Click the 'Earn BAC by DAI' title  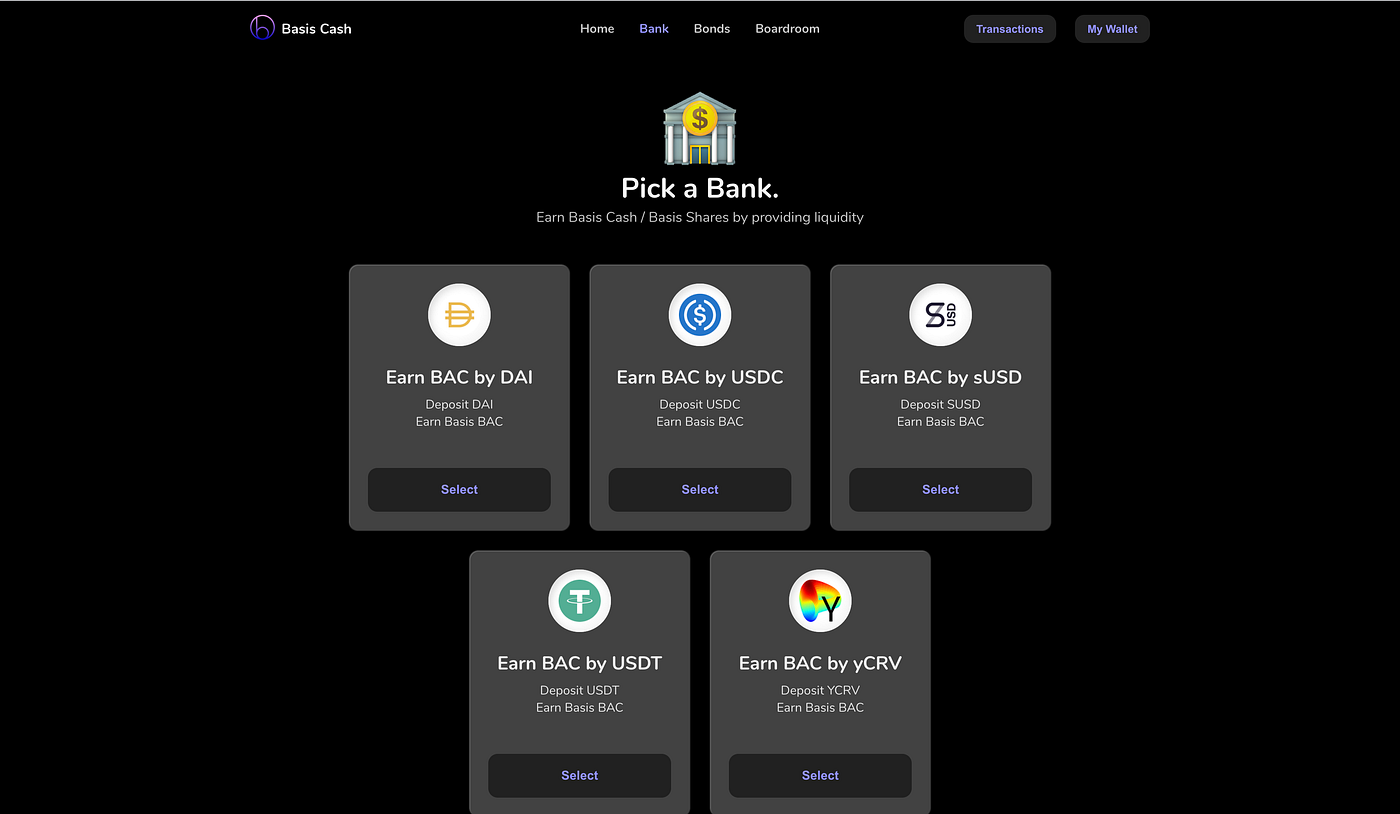click(x=459, y=377)
